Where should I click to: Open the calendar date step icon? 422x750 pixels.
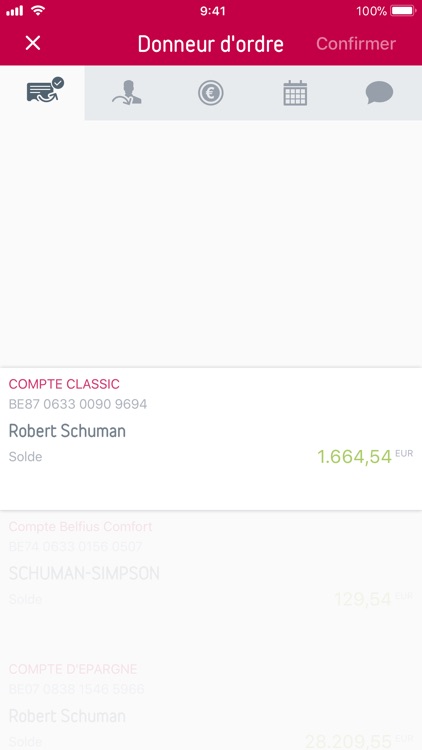(295, 93)
